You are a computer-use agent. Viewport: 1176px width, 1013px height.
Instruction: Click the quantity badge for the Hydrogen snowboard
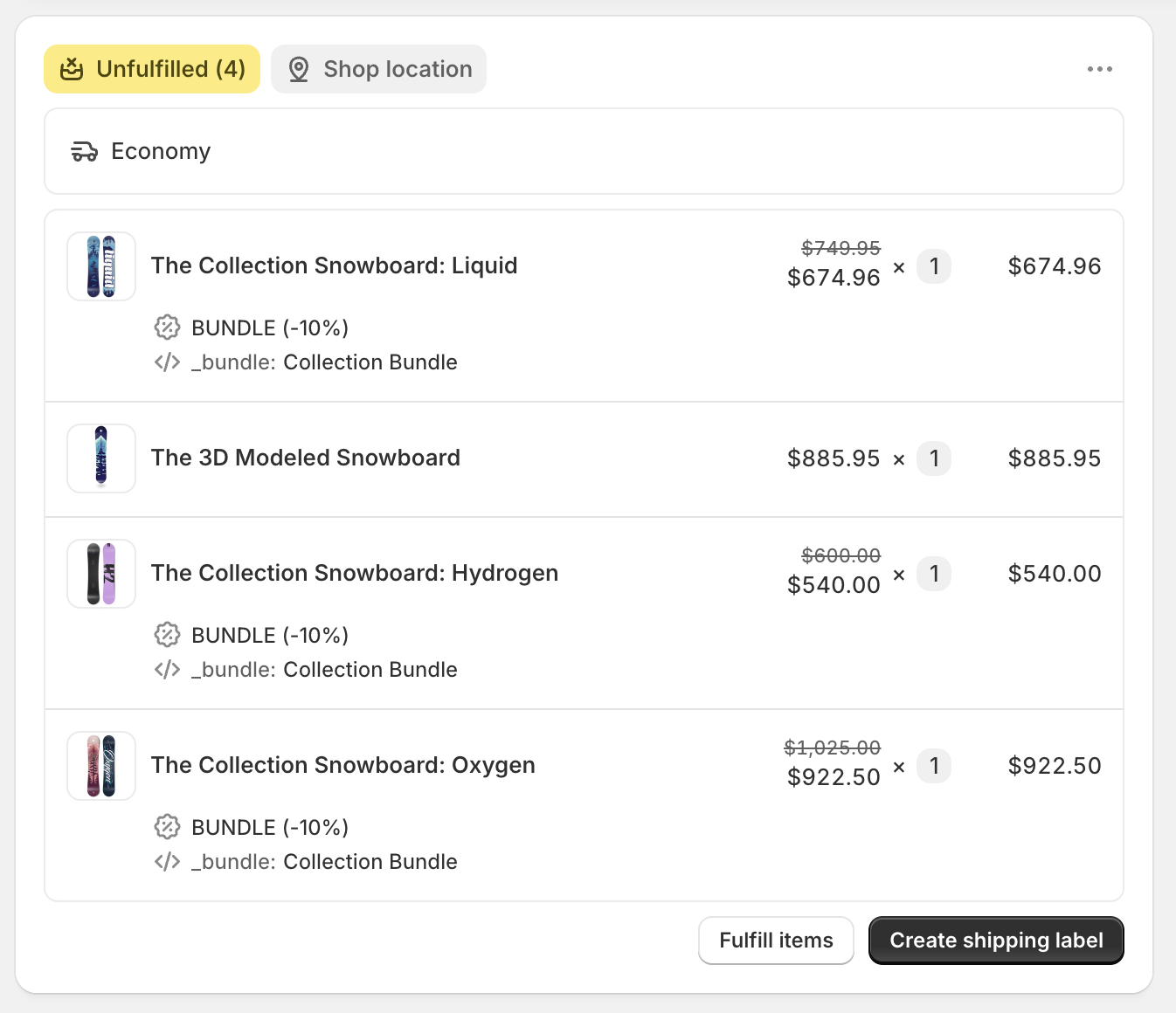(x=934, y=574)
